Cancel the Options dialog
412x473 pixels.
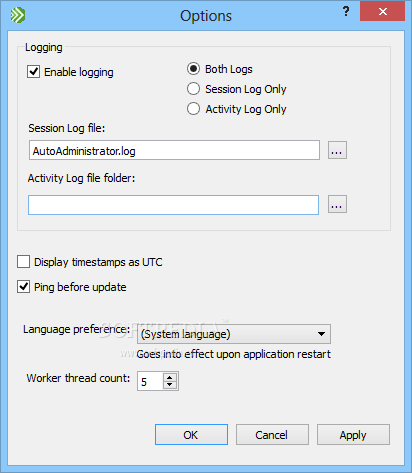272,435
